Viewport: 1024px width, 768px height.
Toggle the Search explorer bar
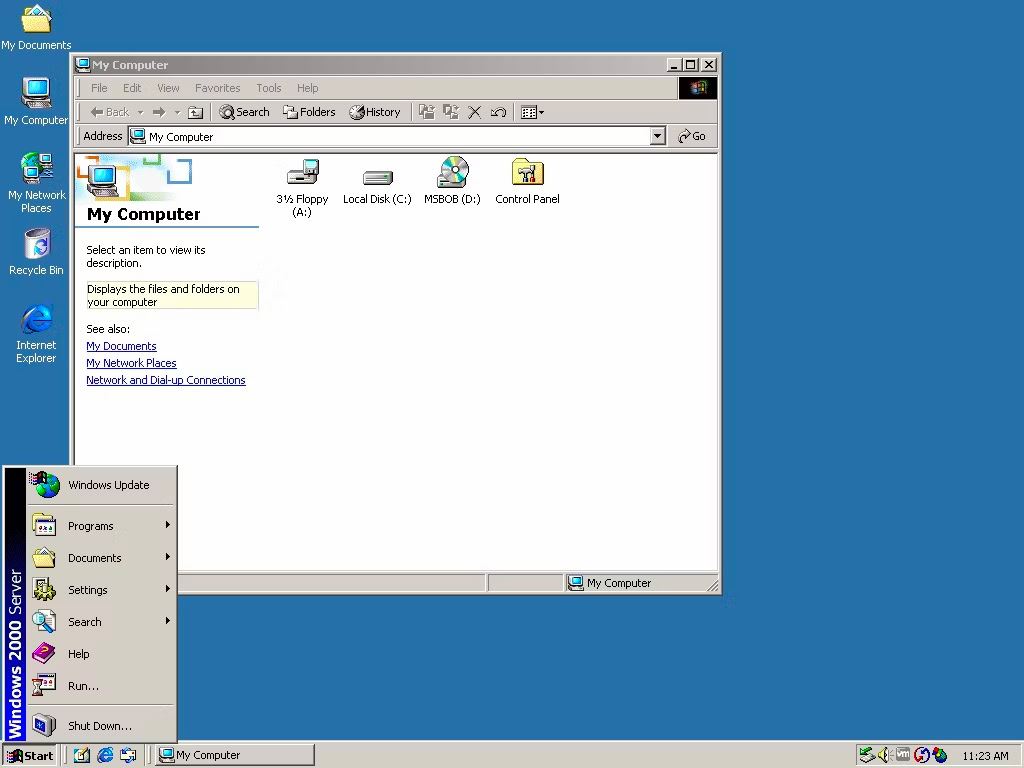(244, 112)
